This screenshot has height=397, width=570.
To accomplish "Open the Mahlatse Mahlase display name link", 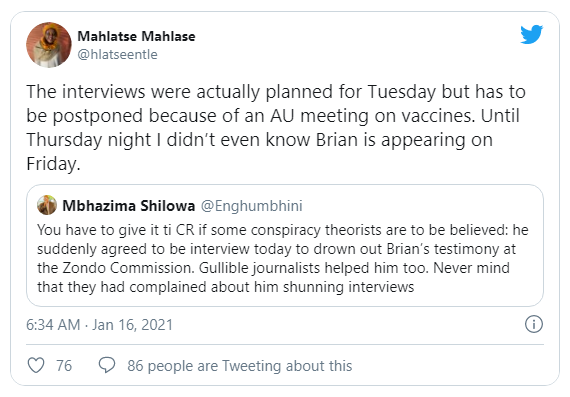I will (136, 36).
